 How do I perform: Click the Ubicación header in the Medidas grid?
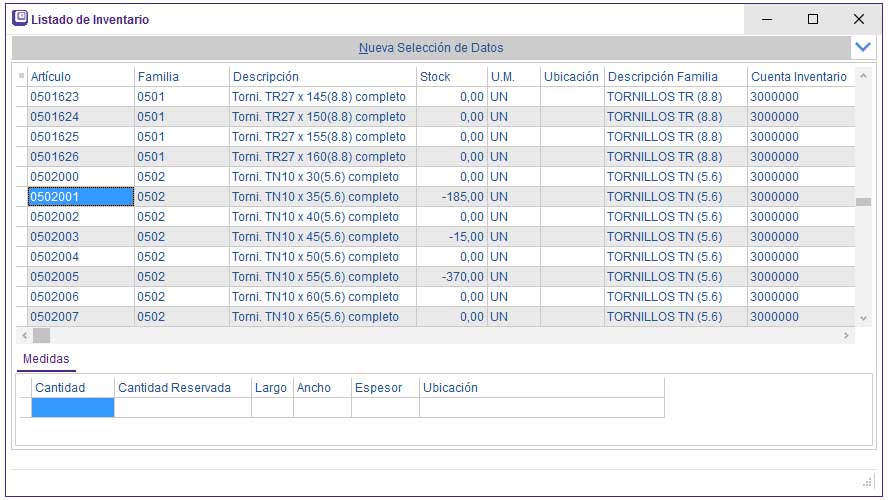(450, 388)
